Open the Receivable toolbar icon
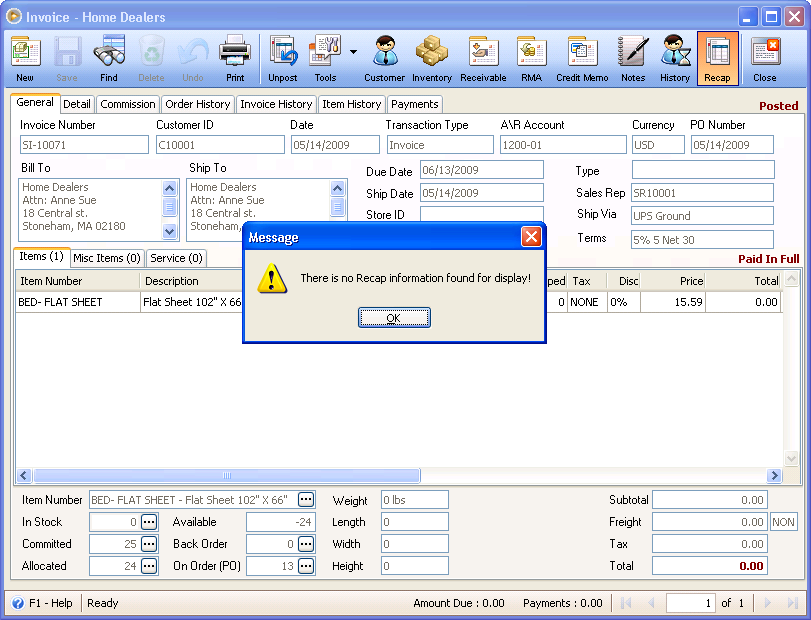 click(483, 52)
